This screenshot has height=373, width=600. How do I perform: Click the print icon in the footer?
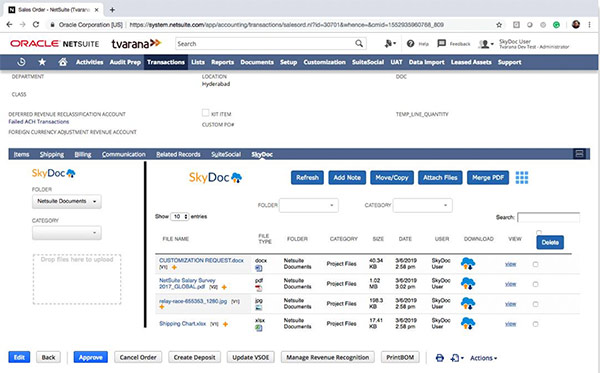point(440,358)
